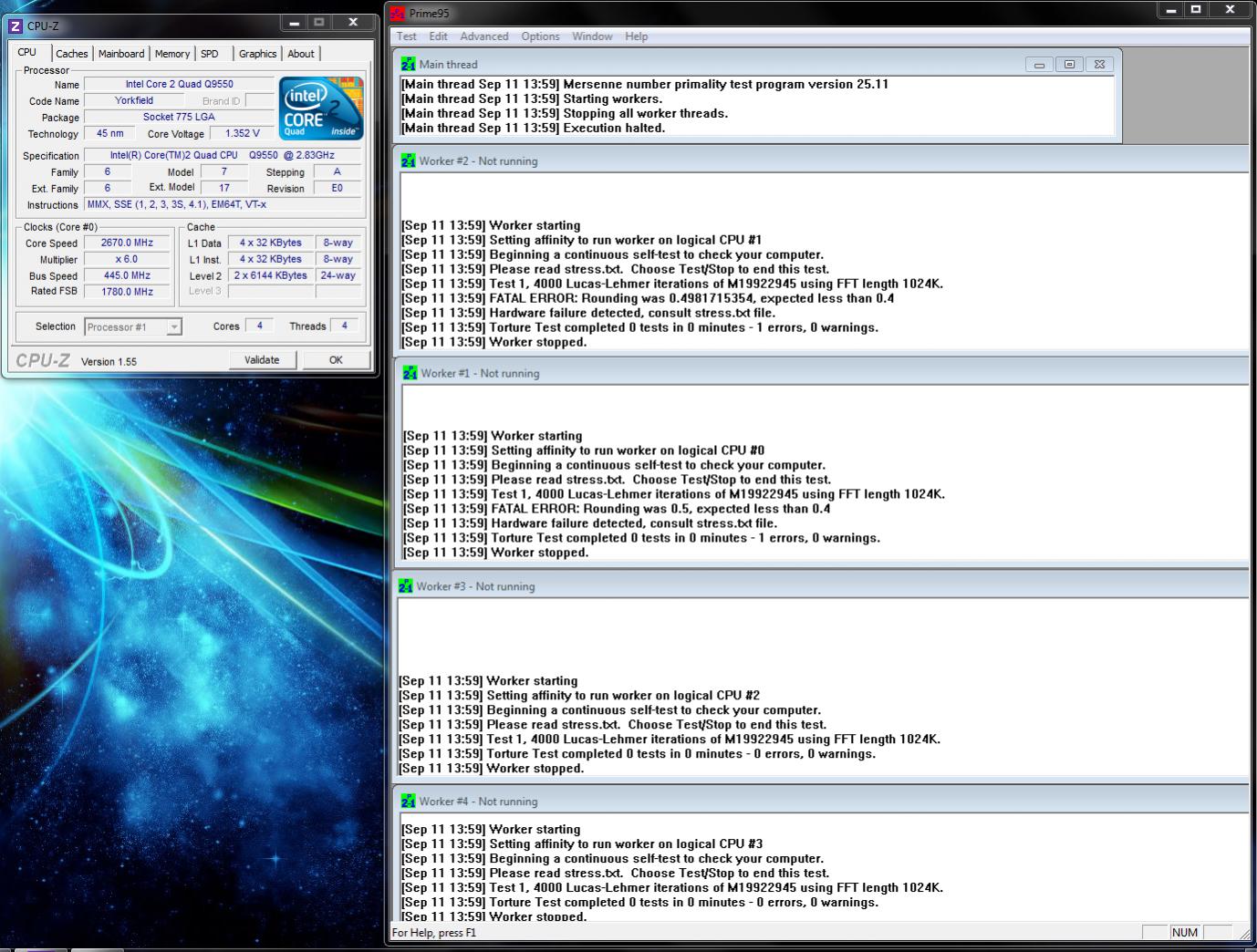1257x952 pixels.
Task: Click the L1 Data value 4 x 32 KBytes
Action: pos(271,243)
